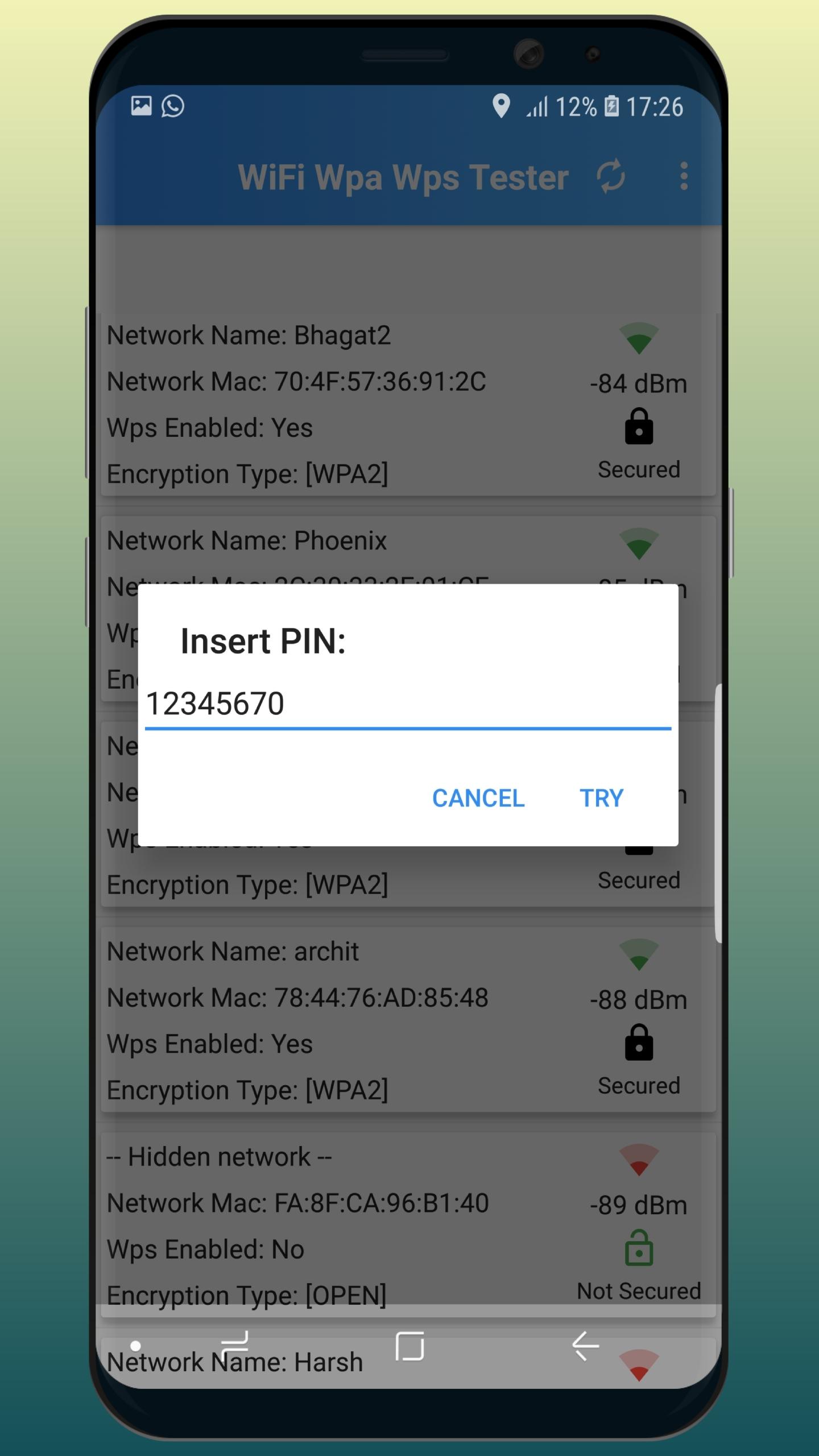Cancel the Insert PIN dialog
This screenshot has height=1456, width=819.
(x=478, y=798)
